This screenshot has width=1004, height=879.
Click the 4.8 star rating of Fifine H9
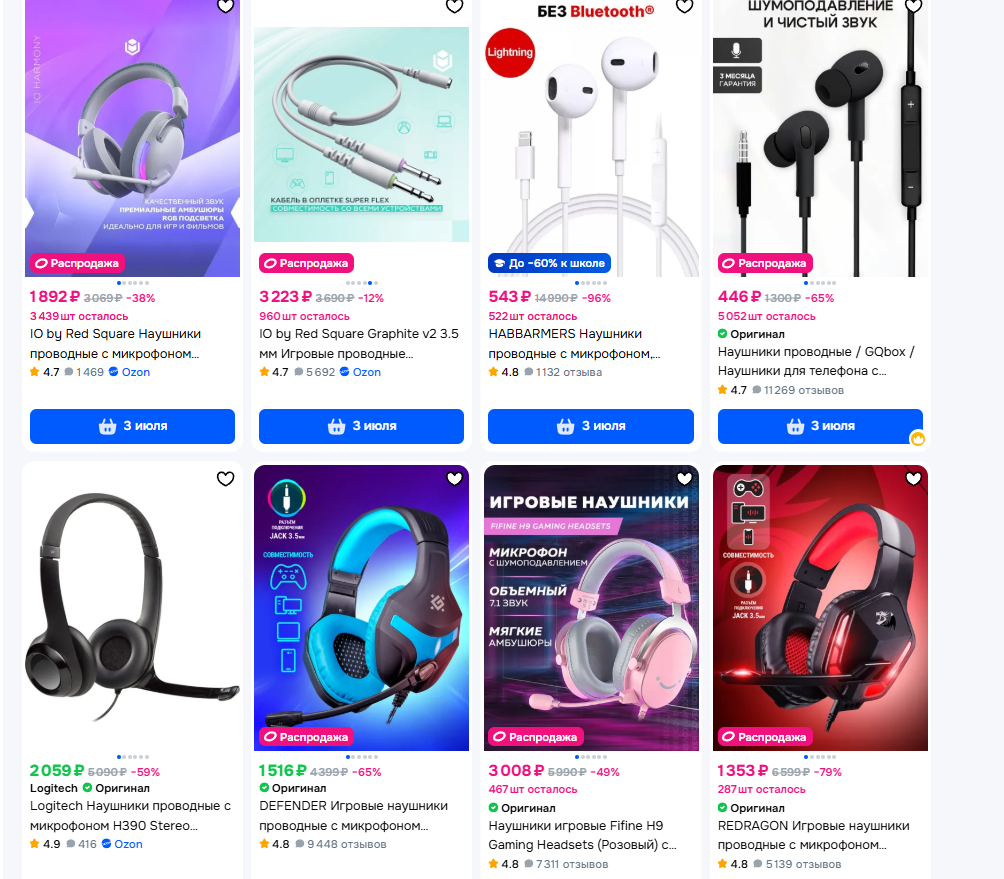pyautogui.click(x=504, y=864)
